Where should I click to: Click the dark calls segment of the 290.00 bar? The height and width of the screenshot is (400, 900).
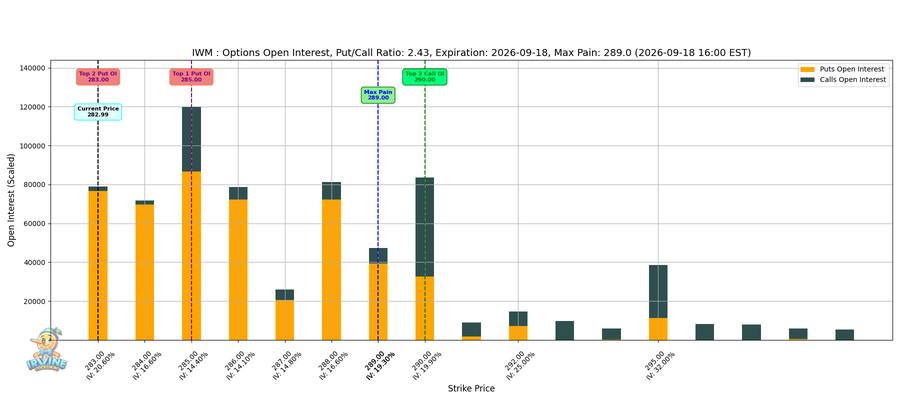tap(425, 227)
